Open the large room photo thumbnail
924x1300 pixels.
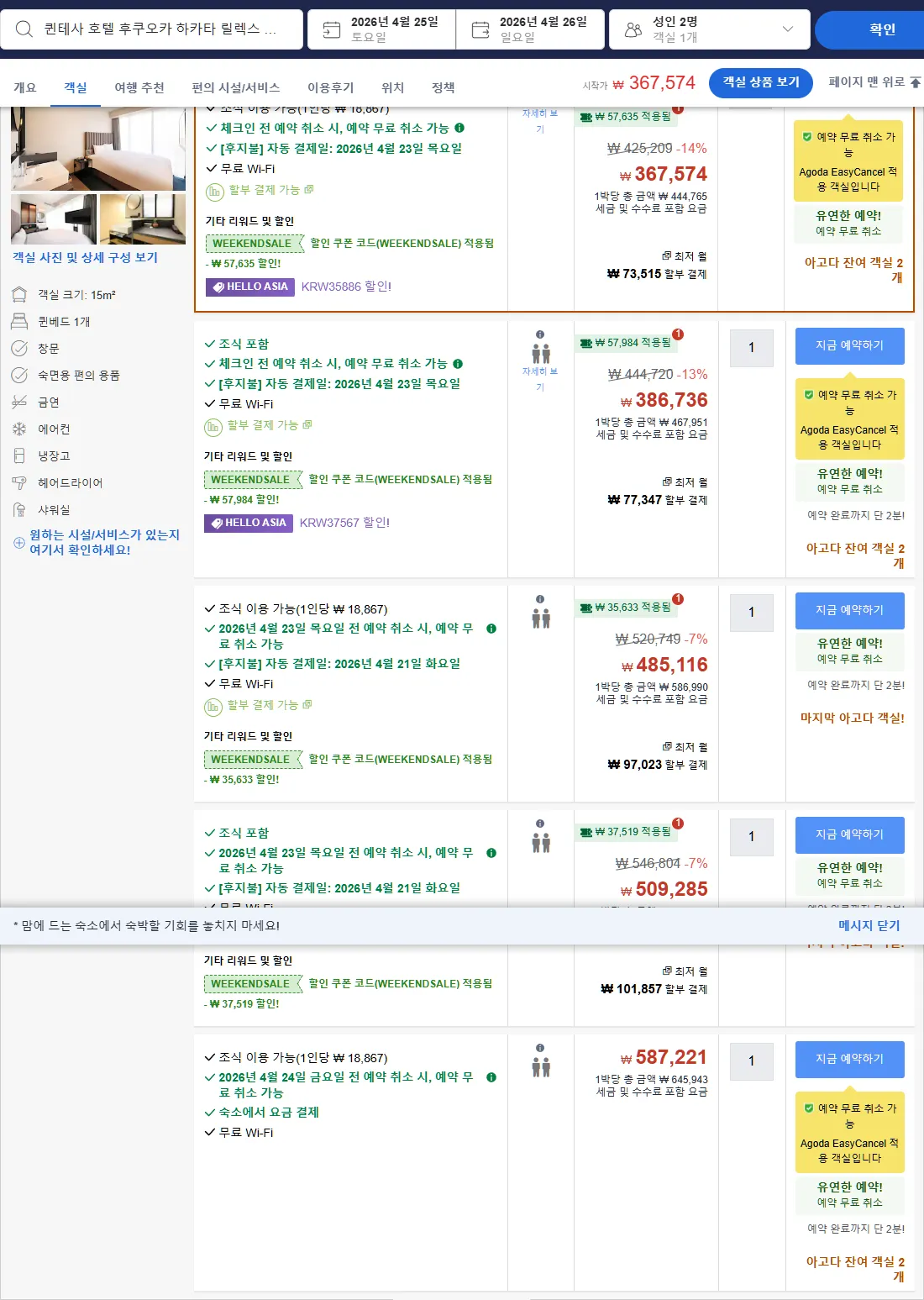[98, 149]
